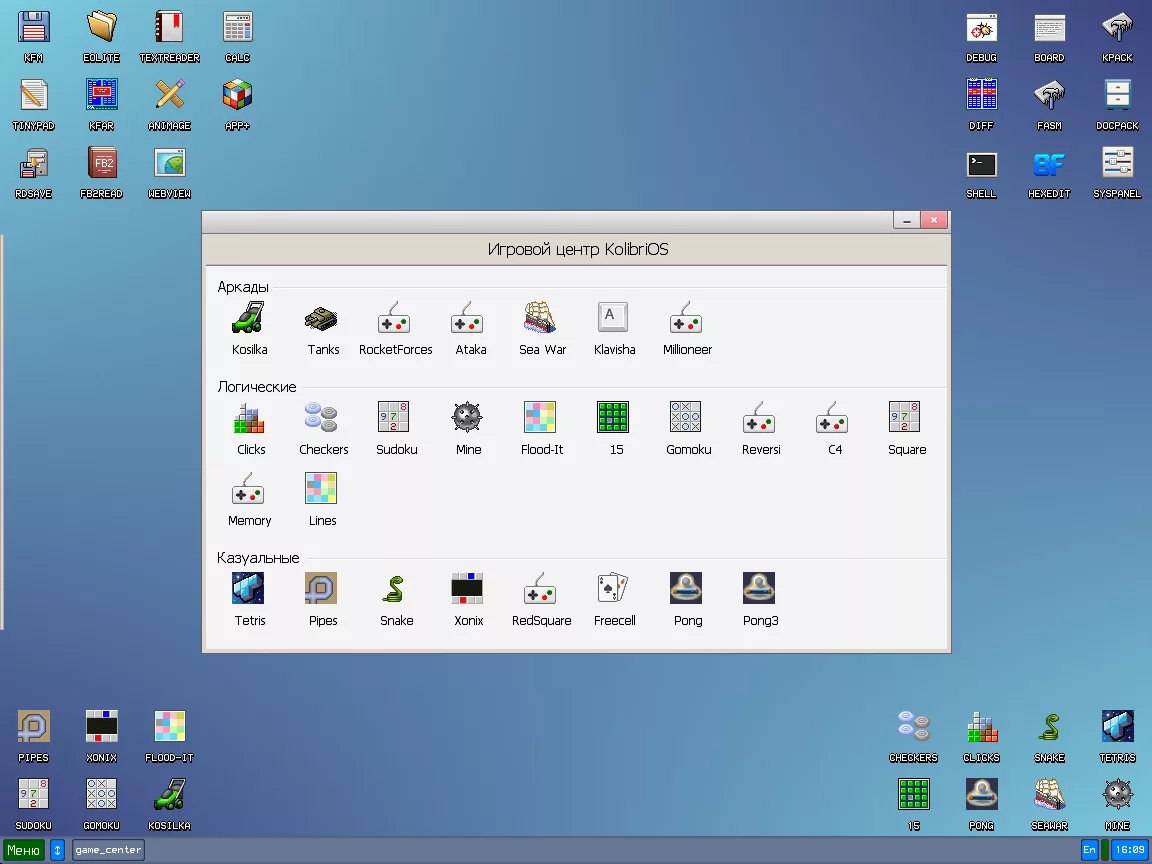Select game_center task in taskbar
The width and height of the screenshot is (1152, 864).
pos(108,850)
